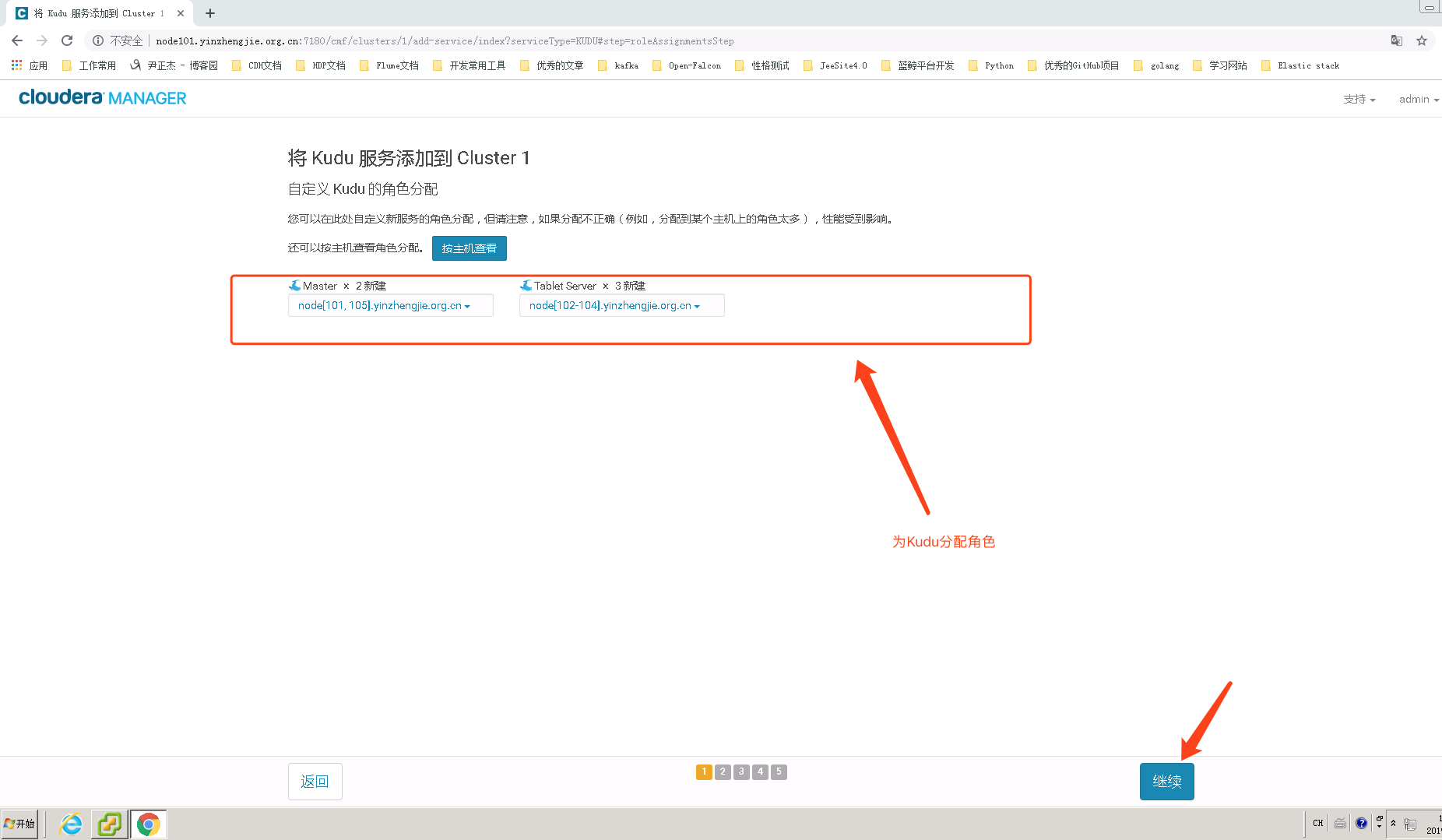Screen dimensions: 1442x840
Task: Open the CDH文档 bookmark folder
Action: 257,65
